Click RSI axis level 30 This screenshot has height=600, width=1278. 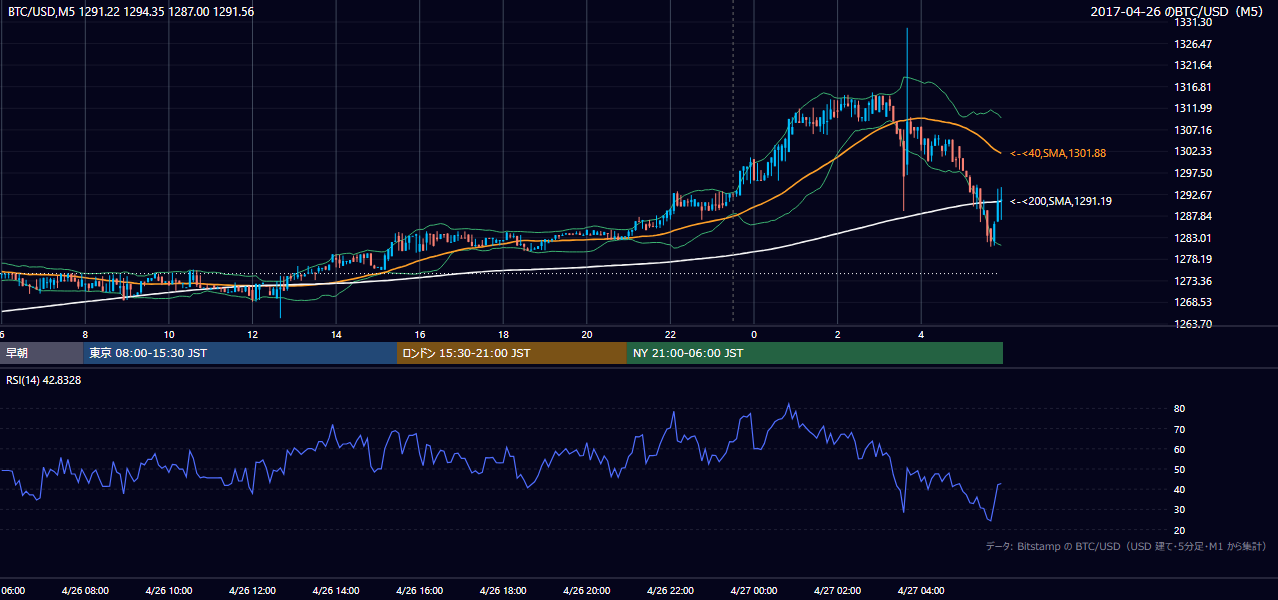point(1180,510)
